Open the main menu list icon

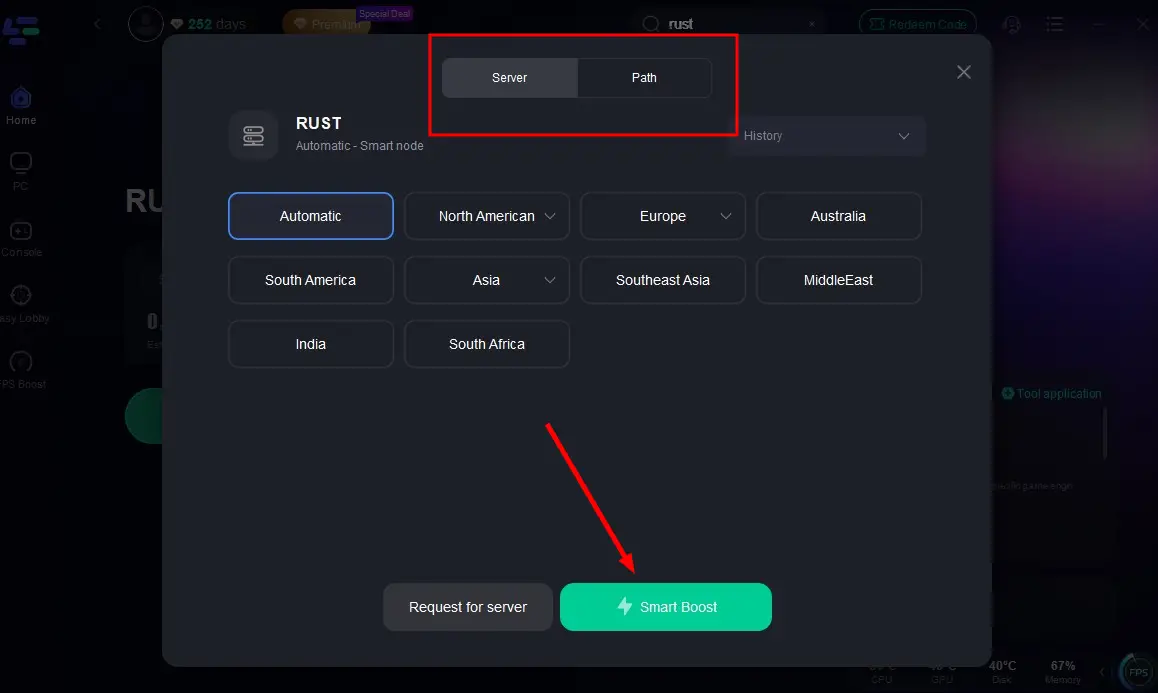(x=1055, y=24)
